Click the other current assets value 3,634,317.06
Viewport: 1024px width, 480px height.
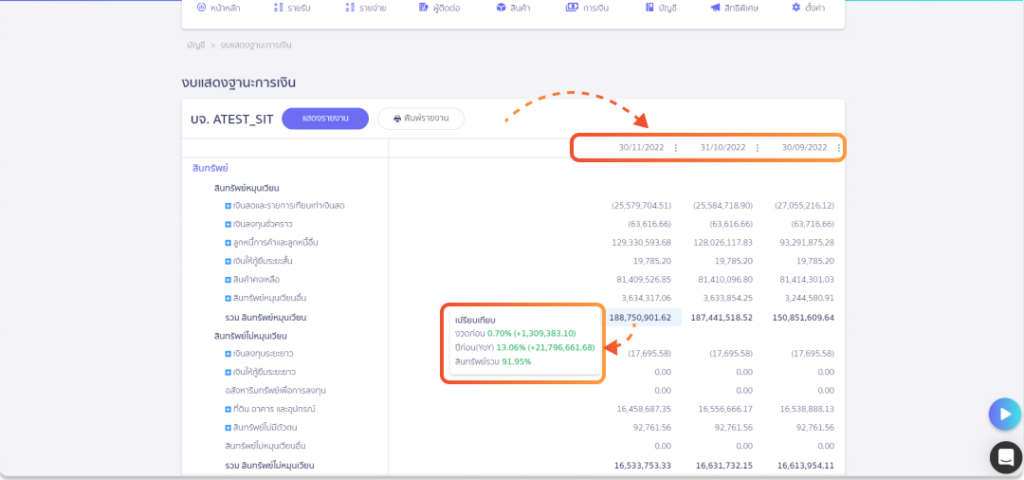point(647,298)
